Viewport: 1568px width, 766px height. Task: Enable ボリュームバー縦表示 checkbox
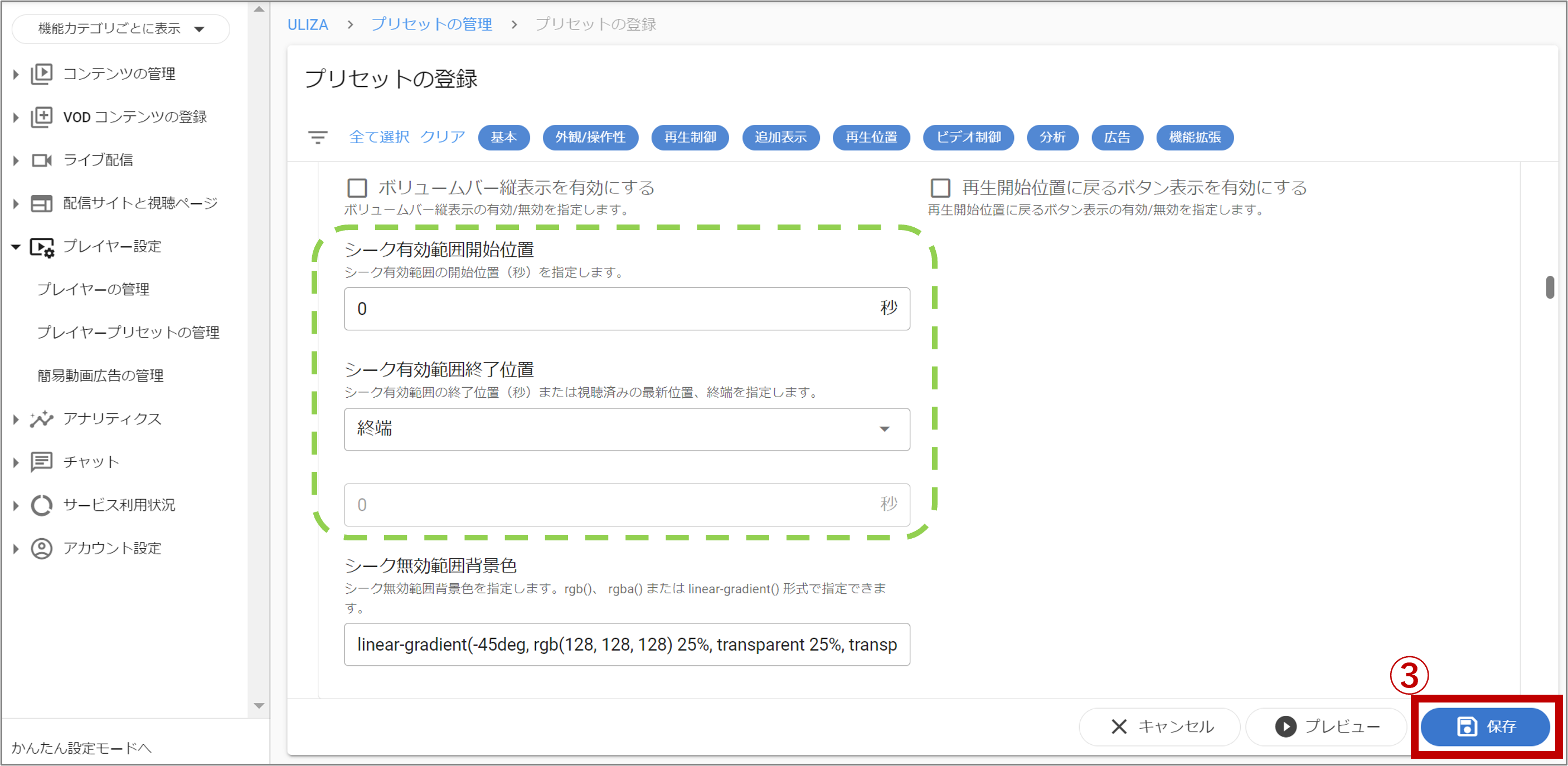(x=357, y=188)
